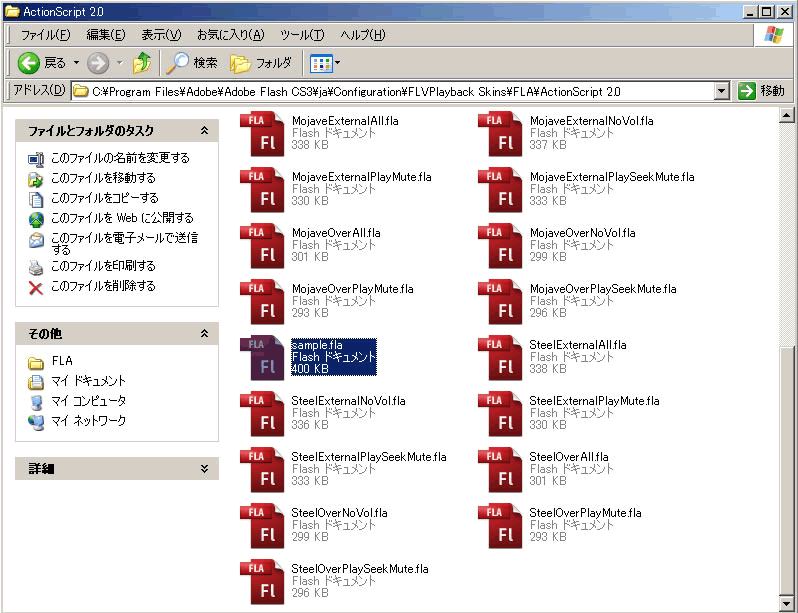
Task: Select the SteelOverPlaySeekMute.fla file icon
Action: [x=262, y=582]
